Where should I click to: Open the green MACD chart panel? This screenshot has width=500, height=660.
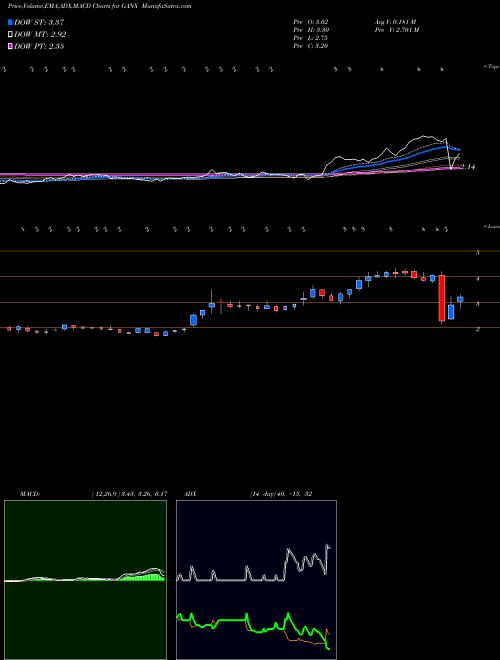click(x=85, y=580)
